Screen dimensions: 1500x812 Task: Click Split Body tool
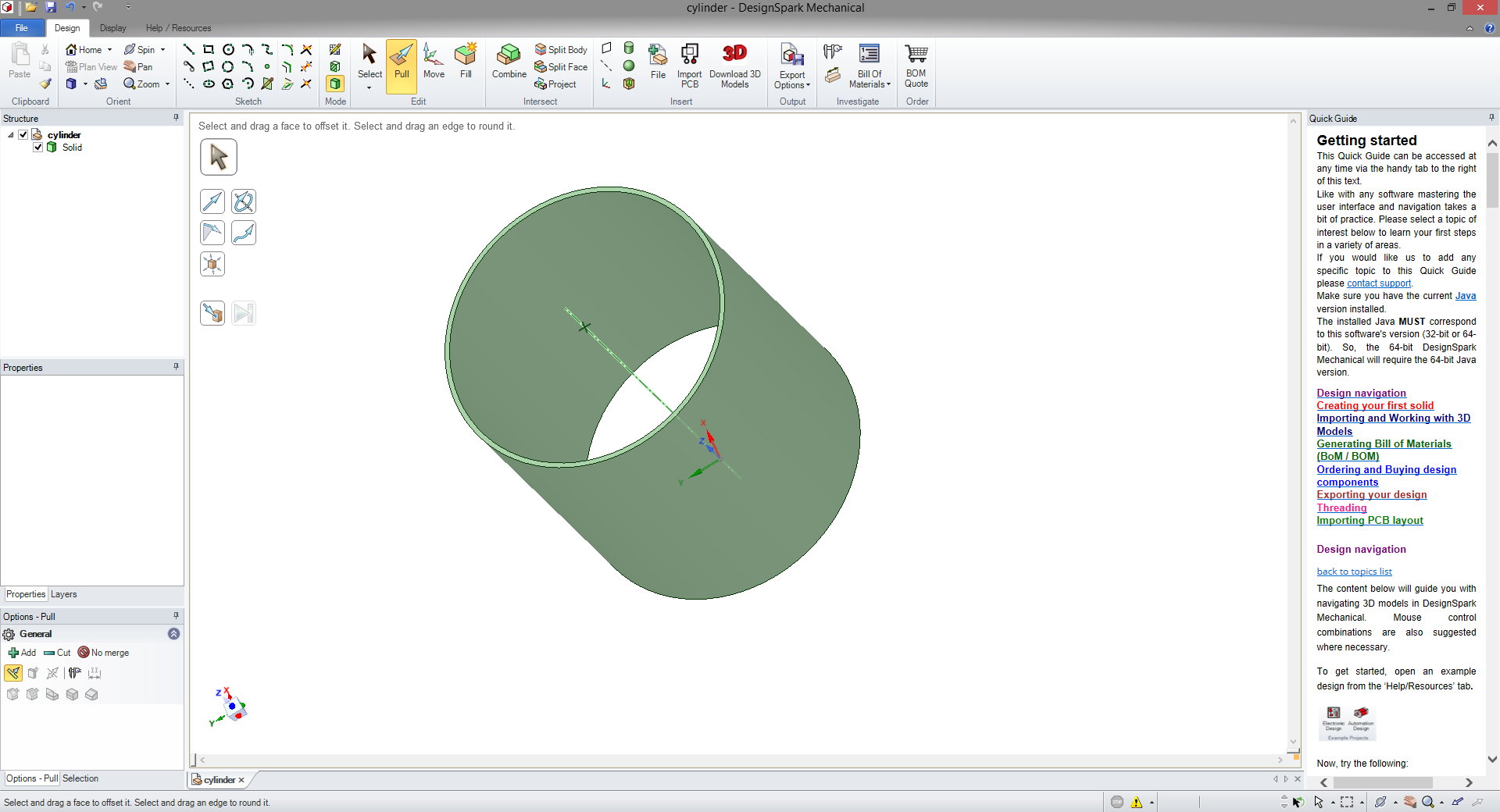click(561, 49)
